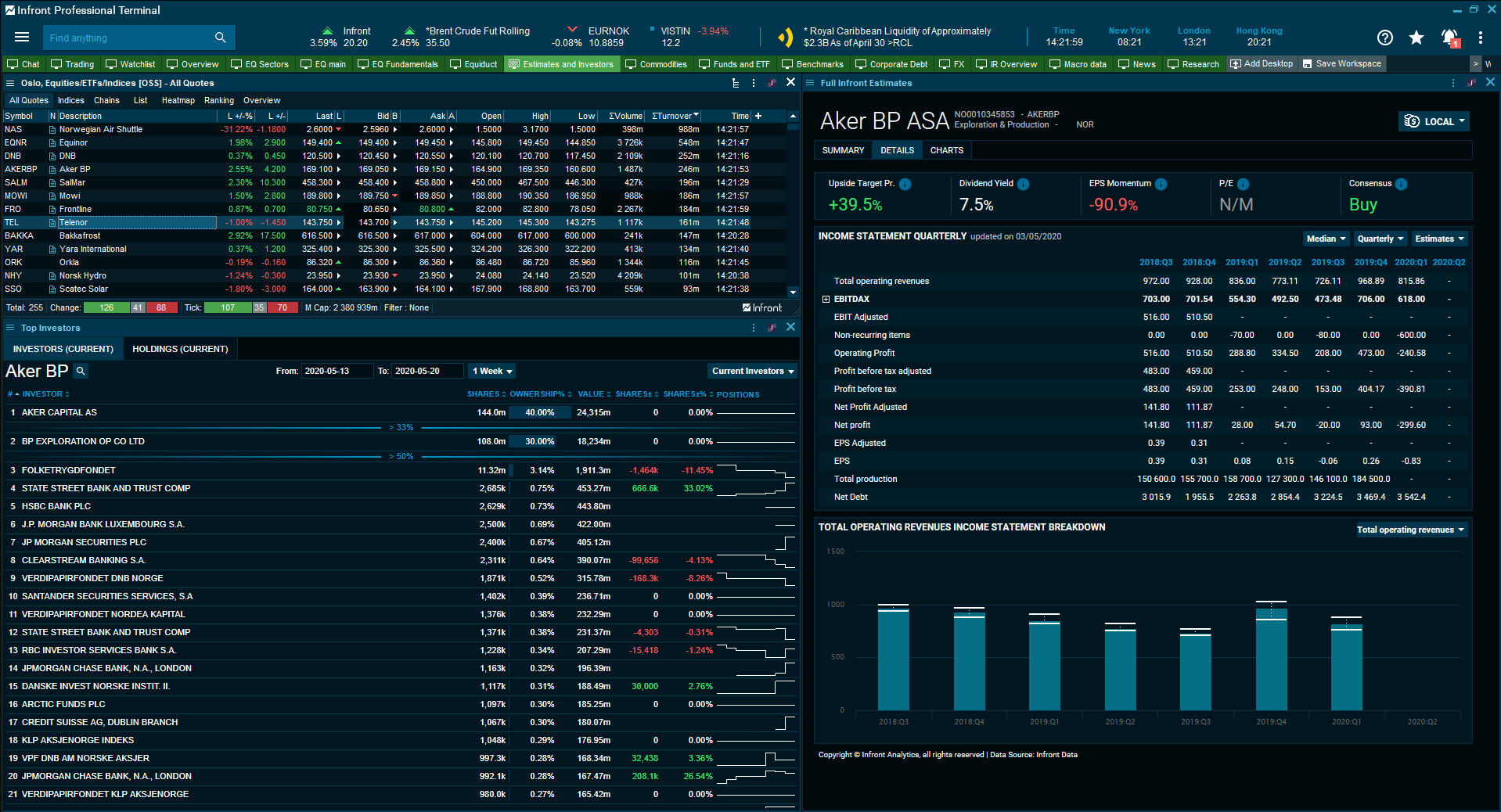Switch to the Indices tab

[70, 100]
